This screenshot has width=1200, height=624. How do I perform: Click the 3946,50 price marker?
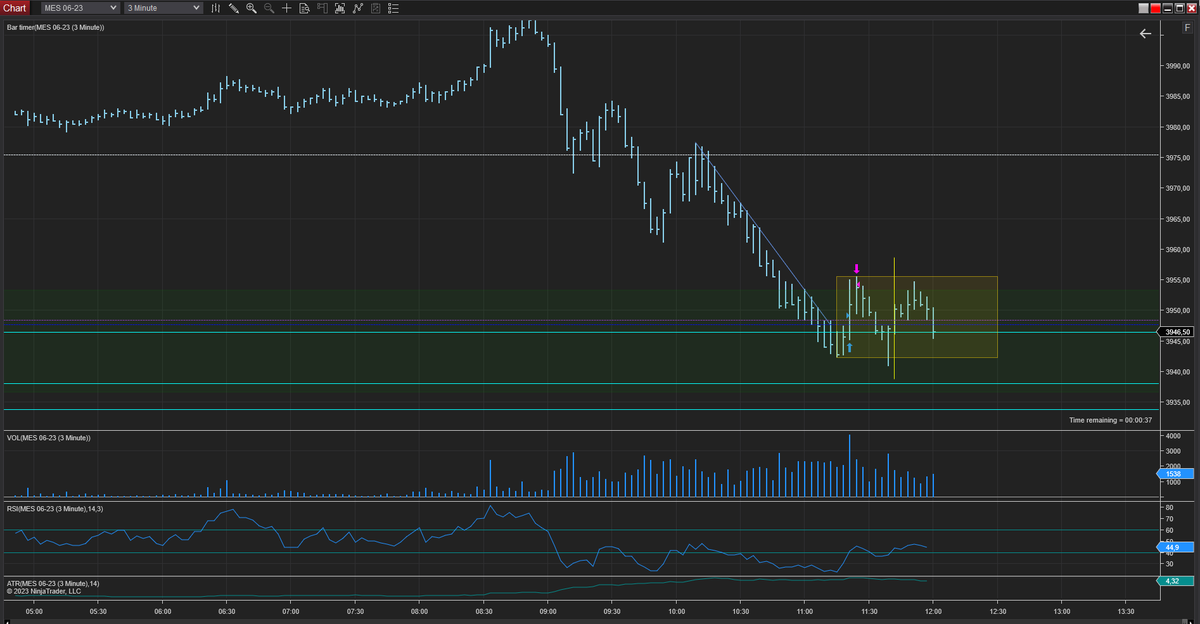click(1178, 331)
